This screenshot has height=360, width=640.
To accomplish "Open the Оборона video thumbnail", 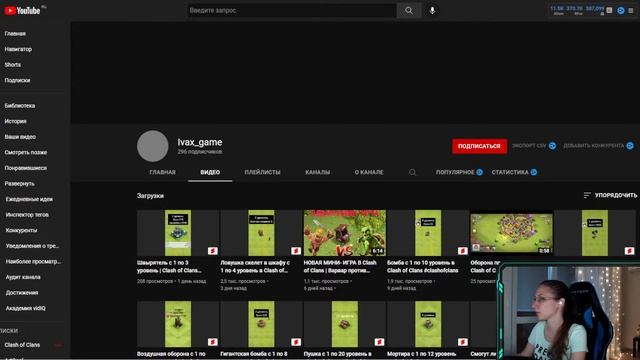I will coord(511,233).
